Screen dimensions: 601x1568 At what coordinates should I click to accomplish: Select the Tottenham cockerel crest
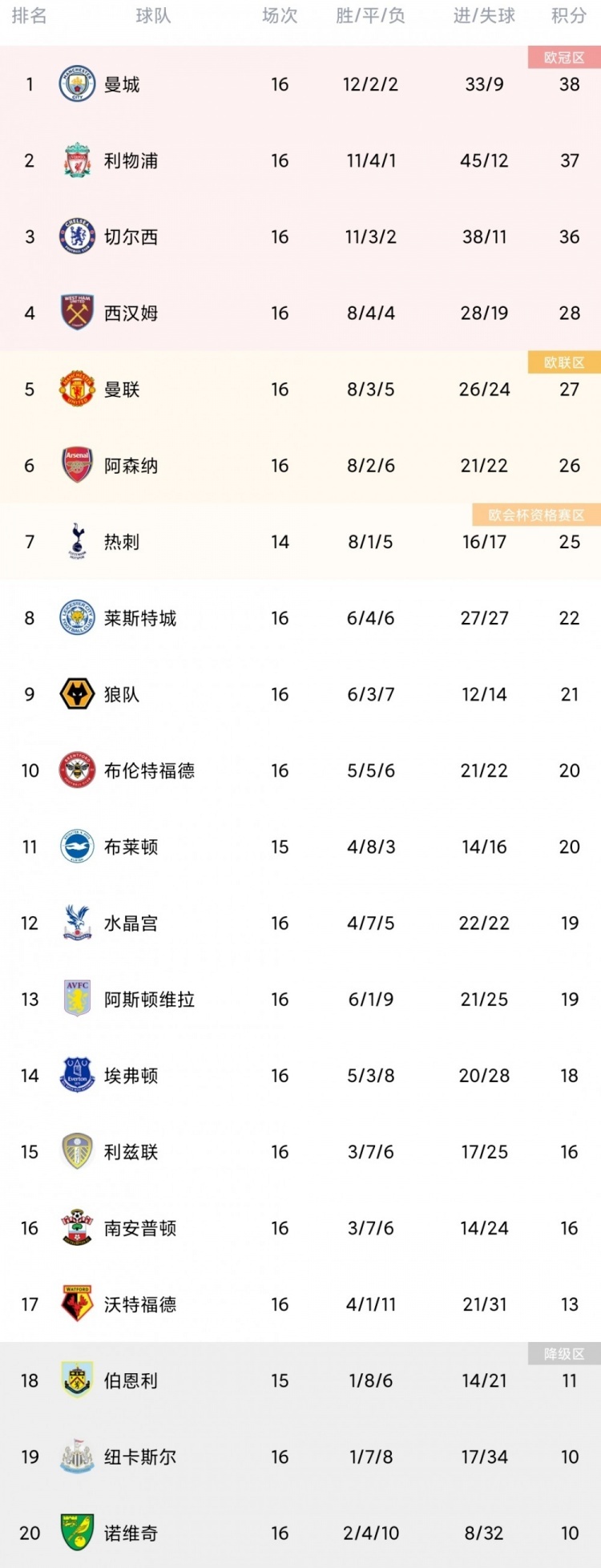pos(78,541)
